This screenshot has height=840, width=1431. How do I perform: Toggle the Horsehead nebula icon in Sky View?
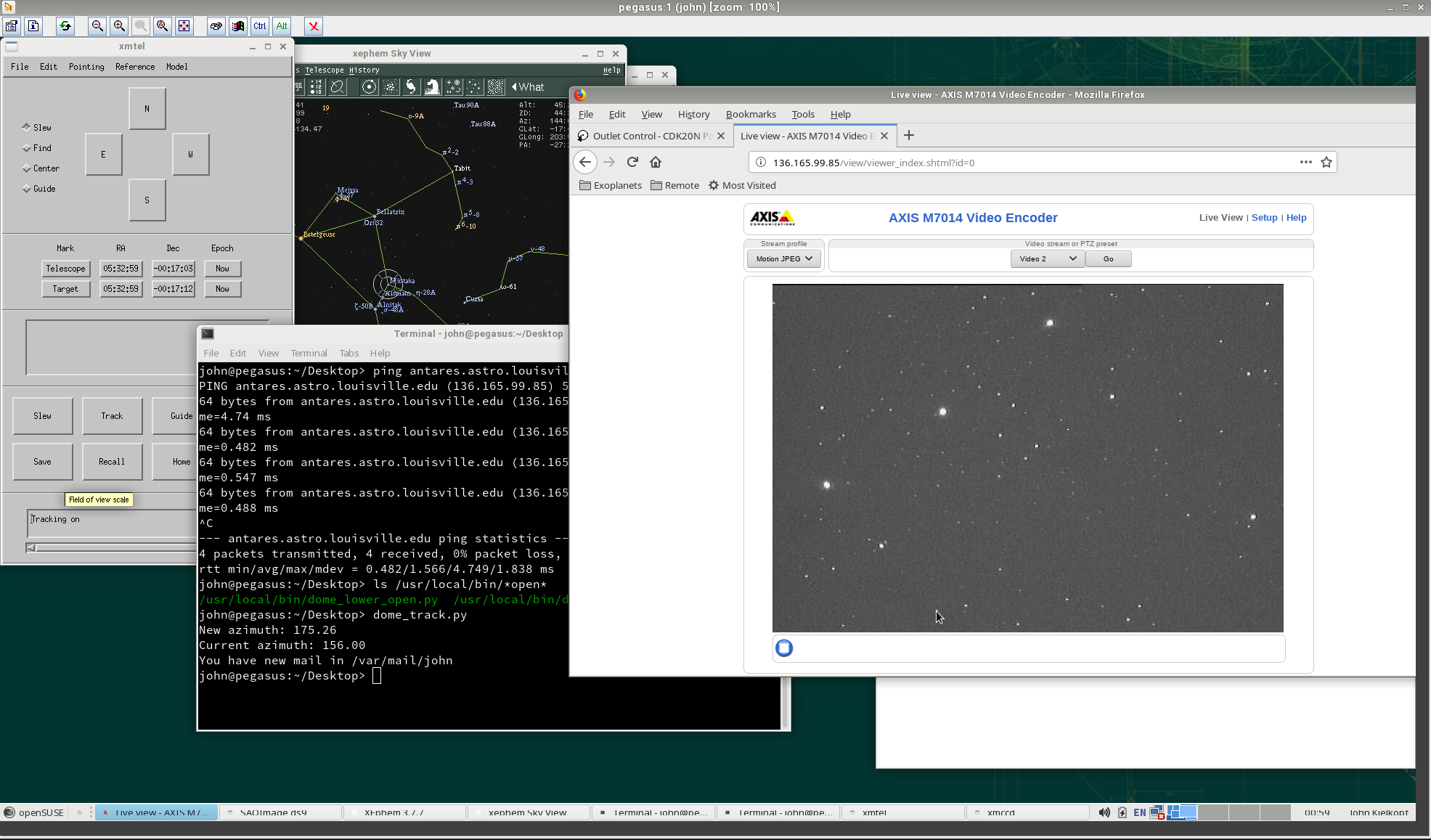pos(432,87)
